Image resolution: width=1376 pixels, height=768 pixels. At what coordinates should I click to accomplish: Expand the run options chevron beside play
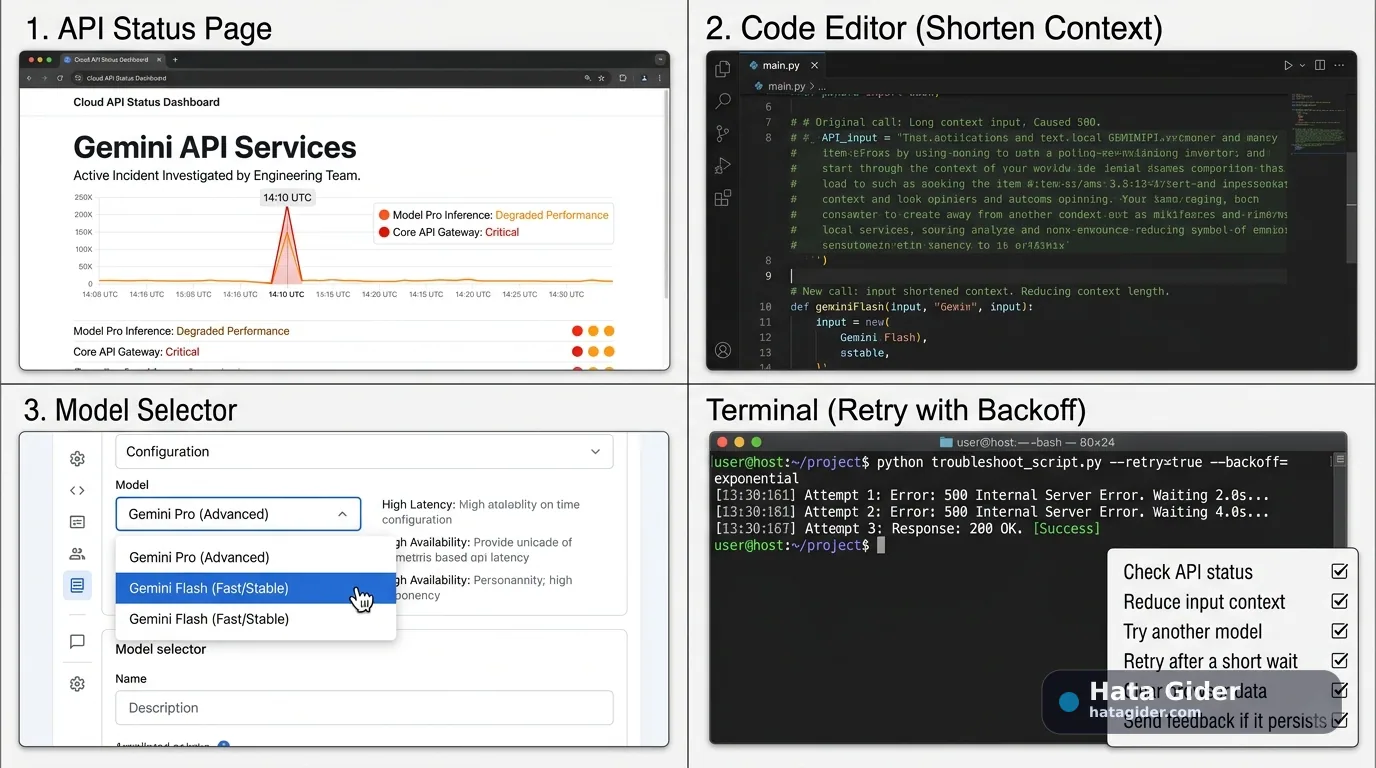(1302, 66)
